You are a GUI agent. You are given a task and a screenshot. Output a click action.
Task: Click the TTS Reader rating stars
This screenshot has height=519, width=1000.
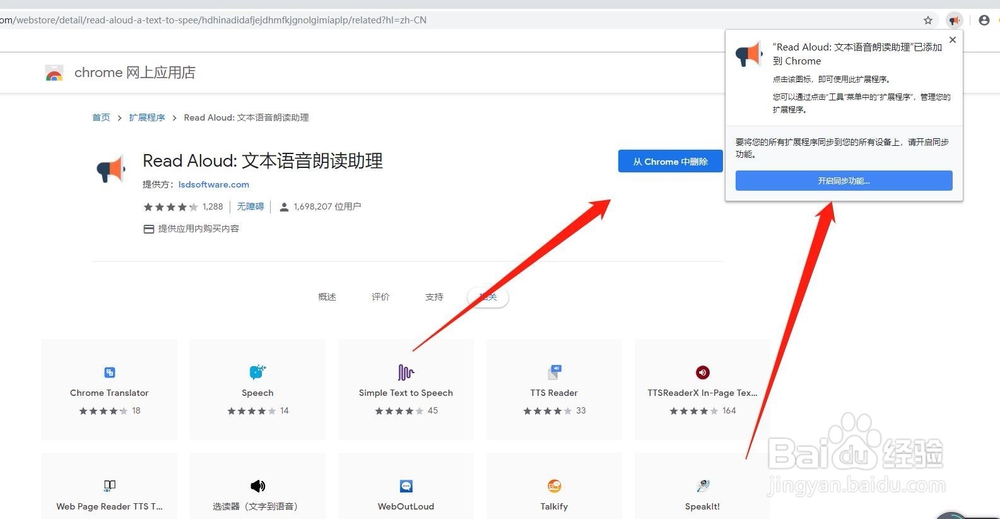pos(548,411)
